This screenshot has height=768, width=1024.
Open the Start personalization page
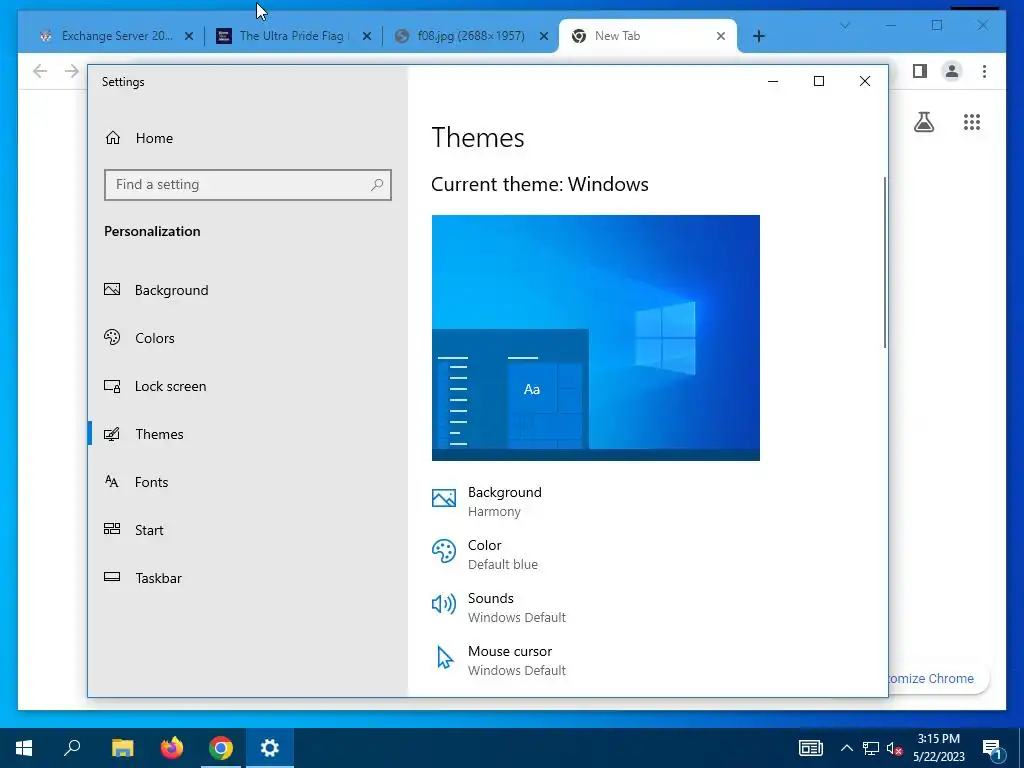248,530
